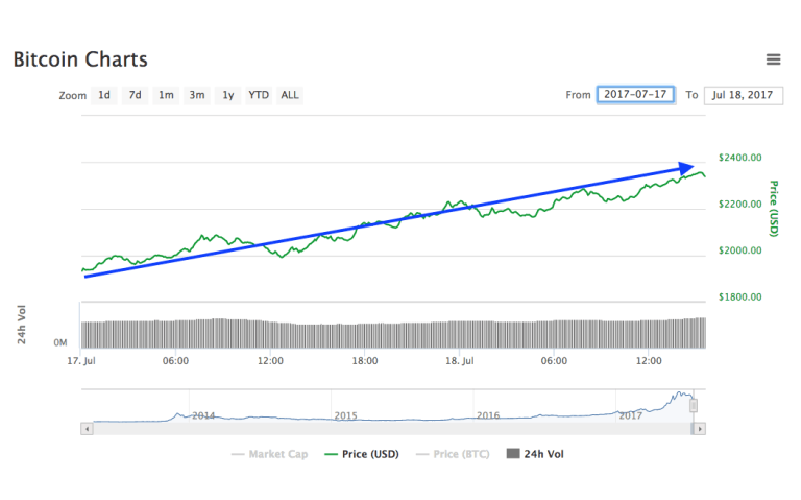Select the 1y zoom range

point(228,95)
